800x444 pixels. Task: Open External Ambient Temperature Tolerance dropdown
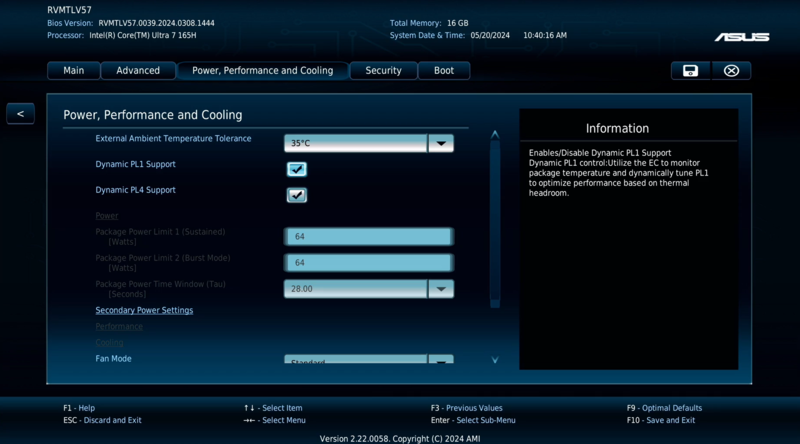[x=368, y=143]
